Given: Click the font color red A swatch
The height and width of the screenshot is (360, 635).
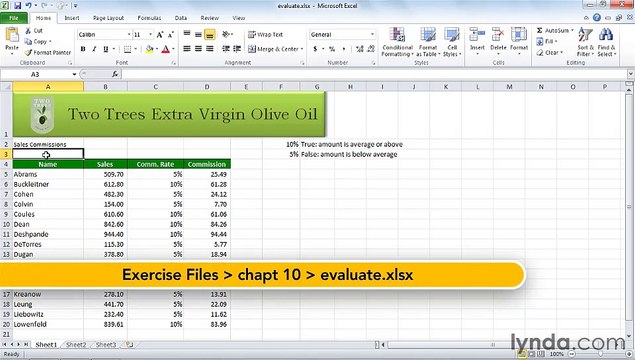Looking at the screenshot, I should pos(166,49).
